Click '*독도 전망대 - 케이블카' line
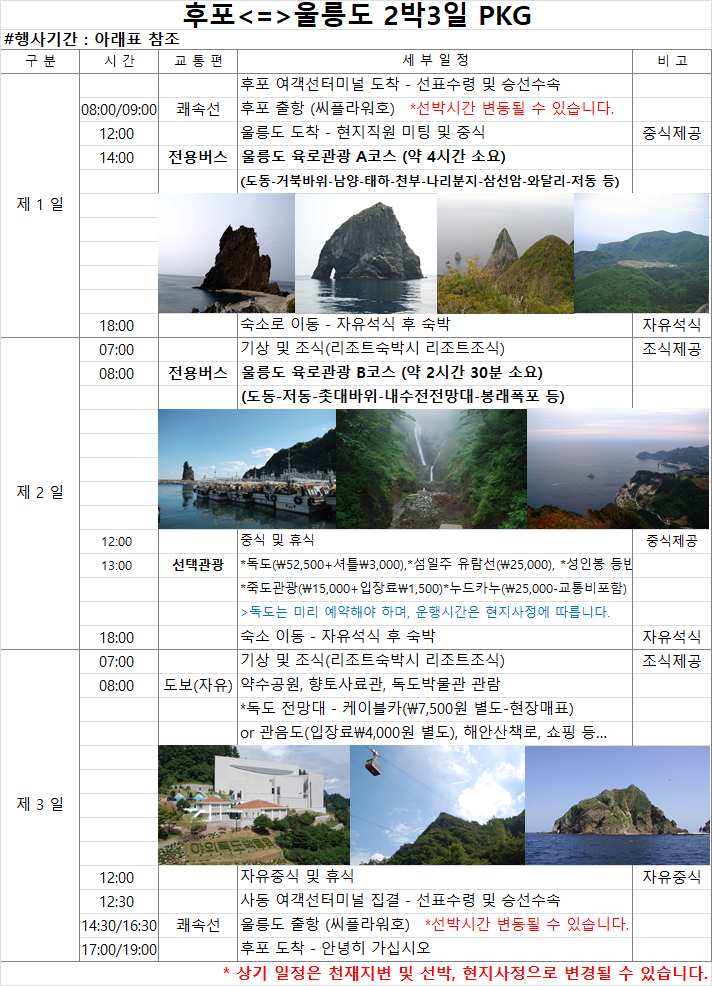The height and width of the screenshot is (986, 712). click(407, 709)
